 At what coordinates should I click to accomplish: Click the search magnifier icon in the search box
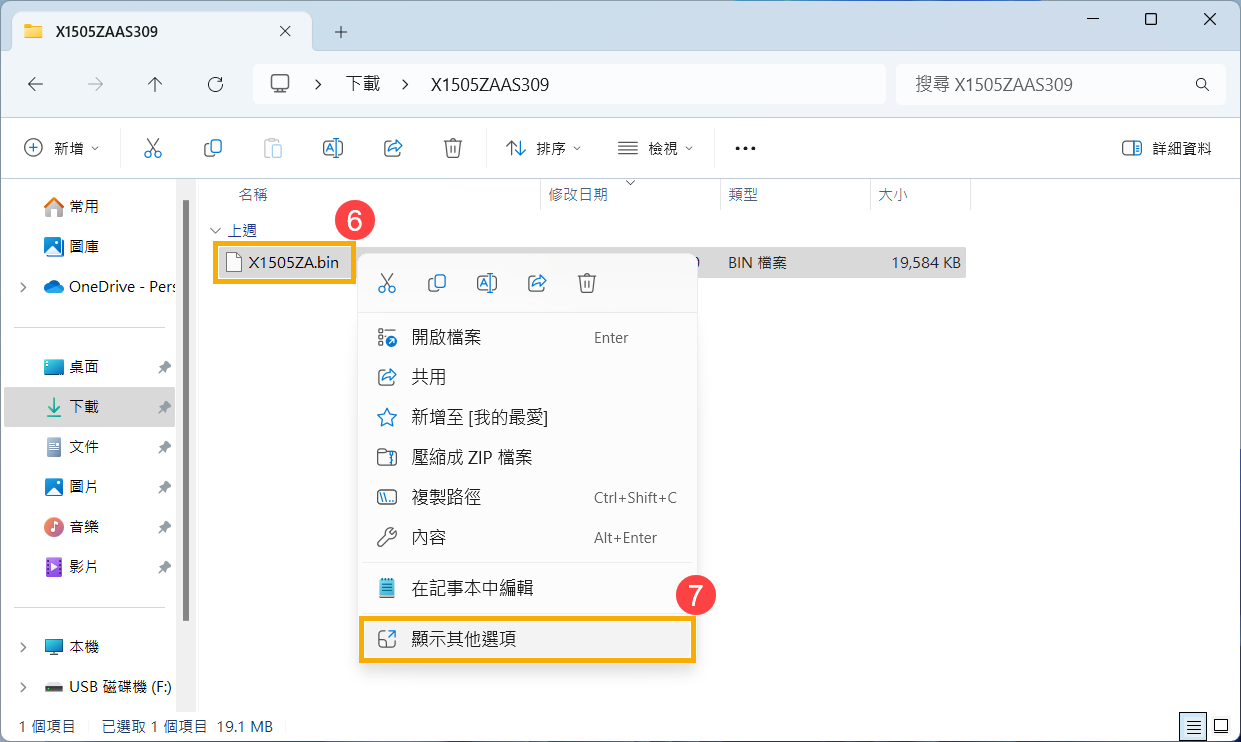(1202, 84)
